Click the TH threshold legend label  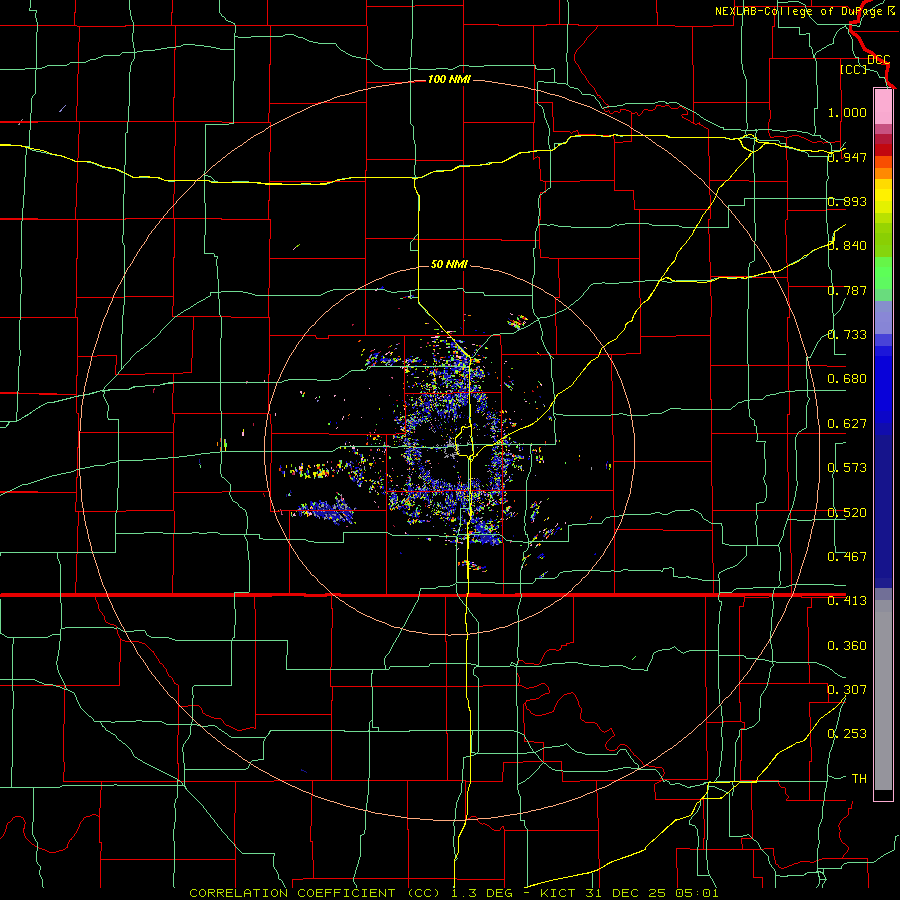click(859, 779)
